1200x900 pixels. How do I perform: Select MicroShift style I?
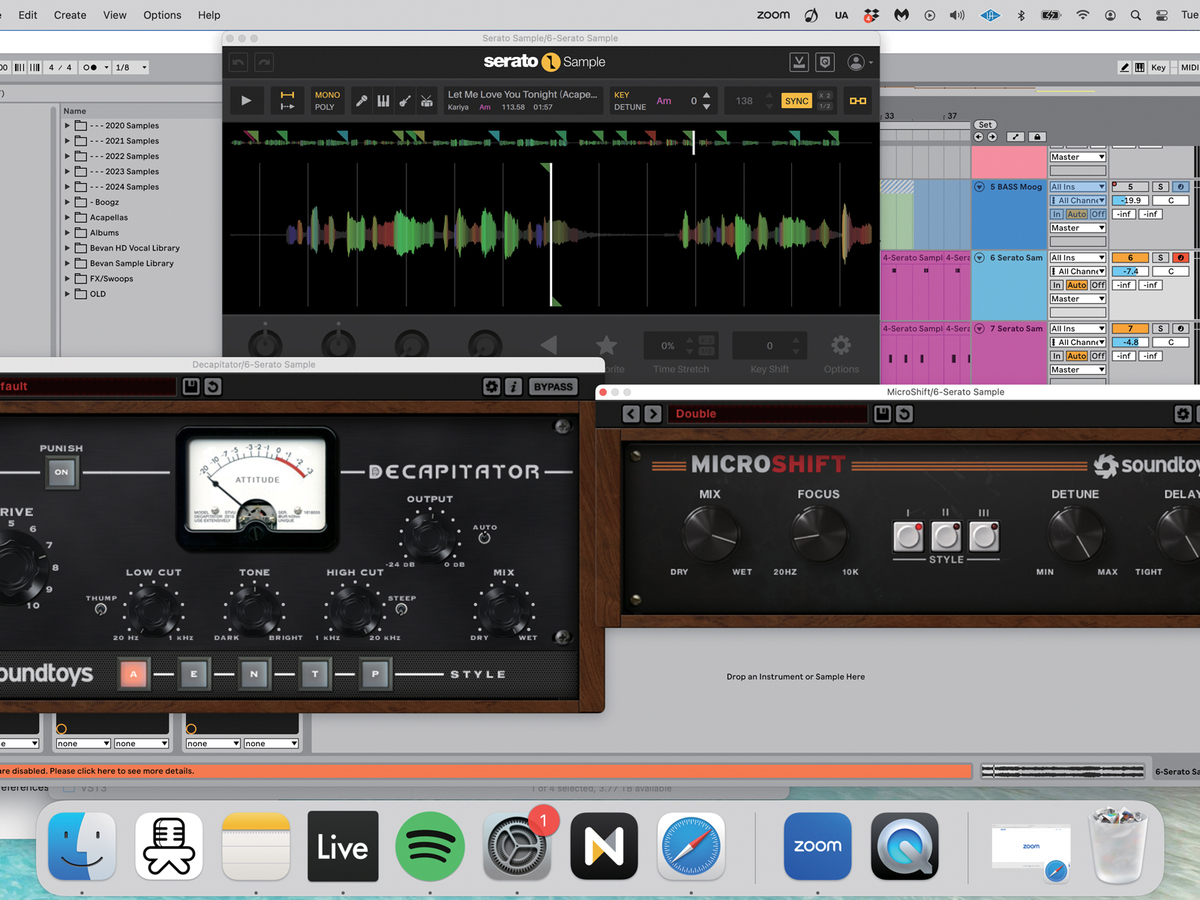(908, 537)
